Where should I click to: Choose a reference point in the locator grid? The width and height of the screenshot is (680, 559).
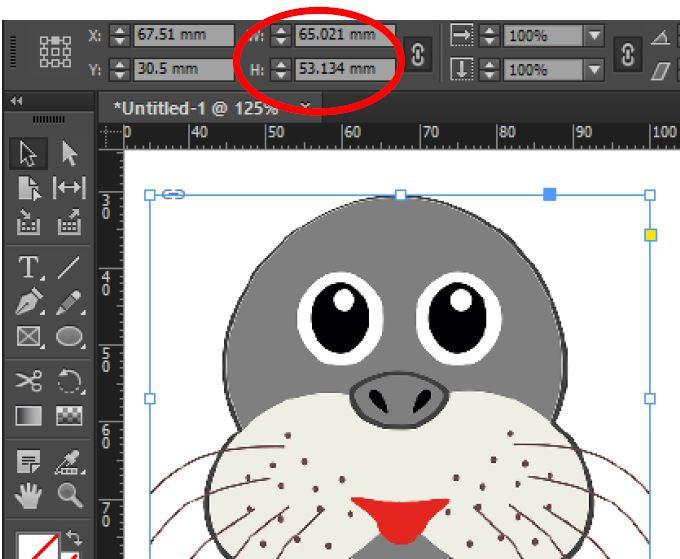(x=56, y=52)
